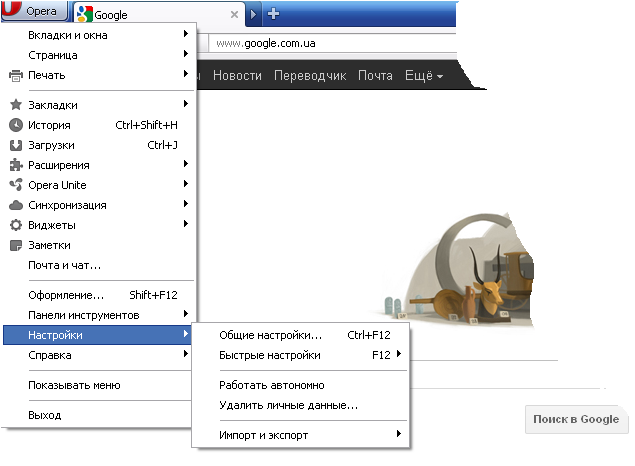Click the puzzle icon for Расширения
The width and height of the screenshot is (635, 466).
(x=16, y=165)
